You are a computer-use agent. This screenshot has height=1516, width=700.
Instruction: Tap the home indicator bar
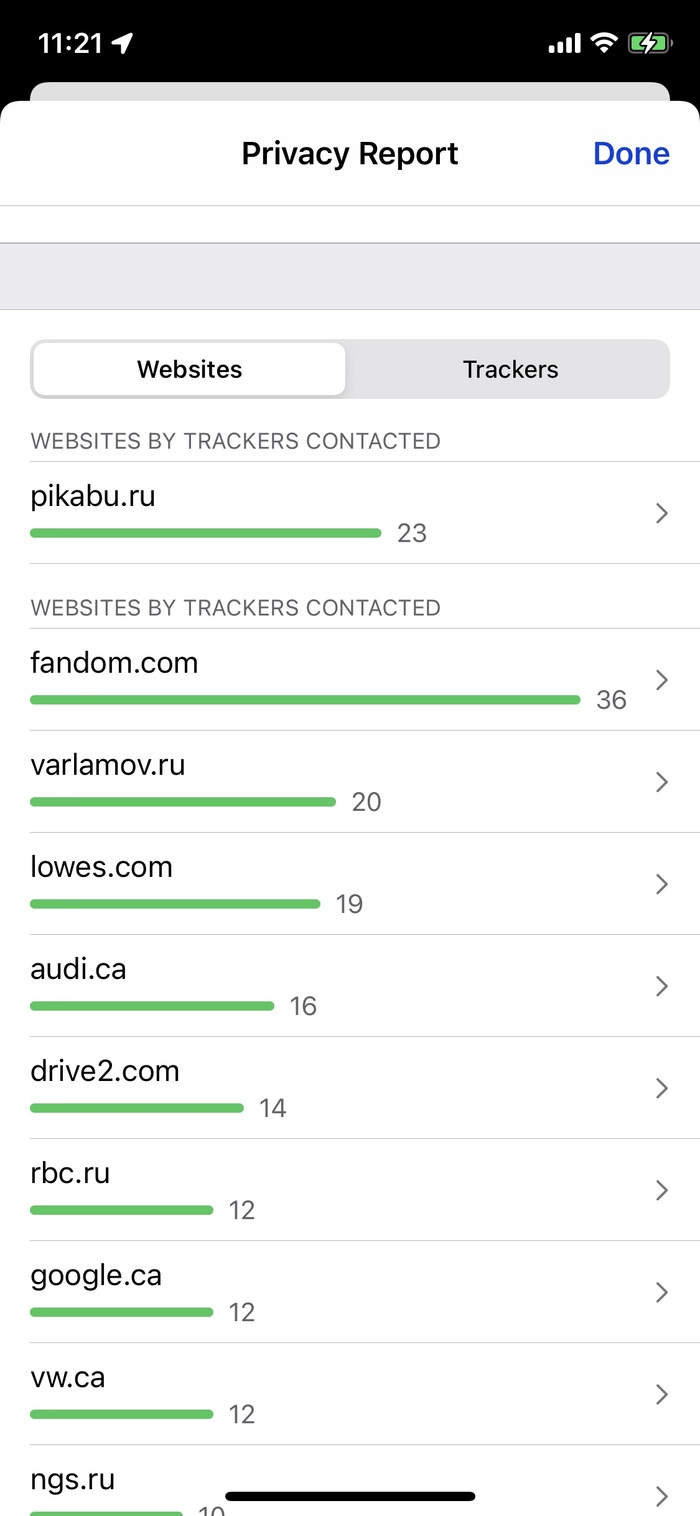350,1497
